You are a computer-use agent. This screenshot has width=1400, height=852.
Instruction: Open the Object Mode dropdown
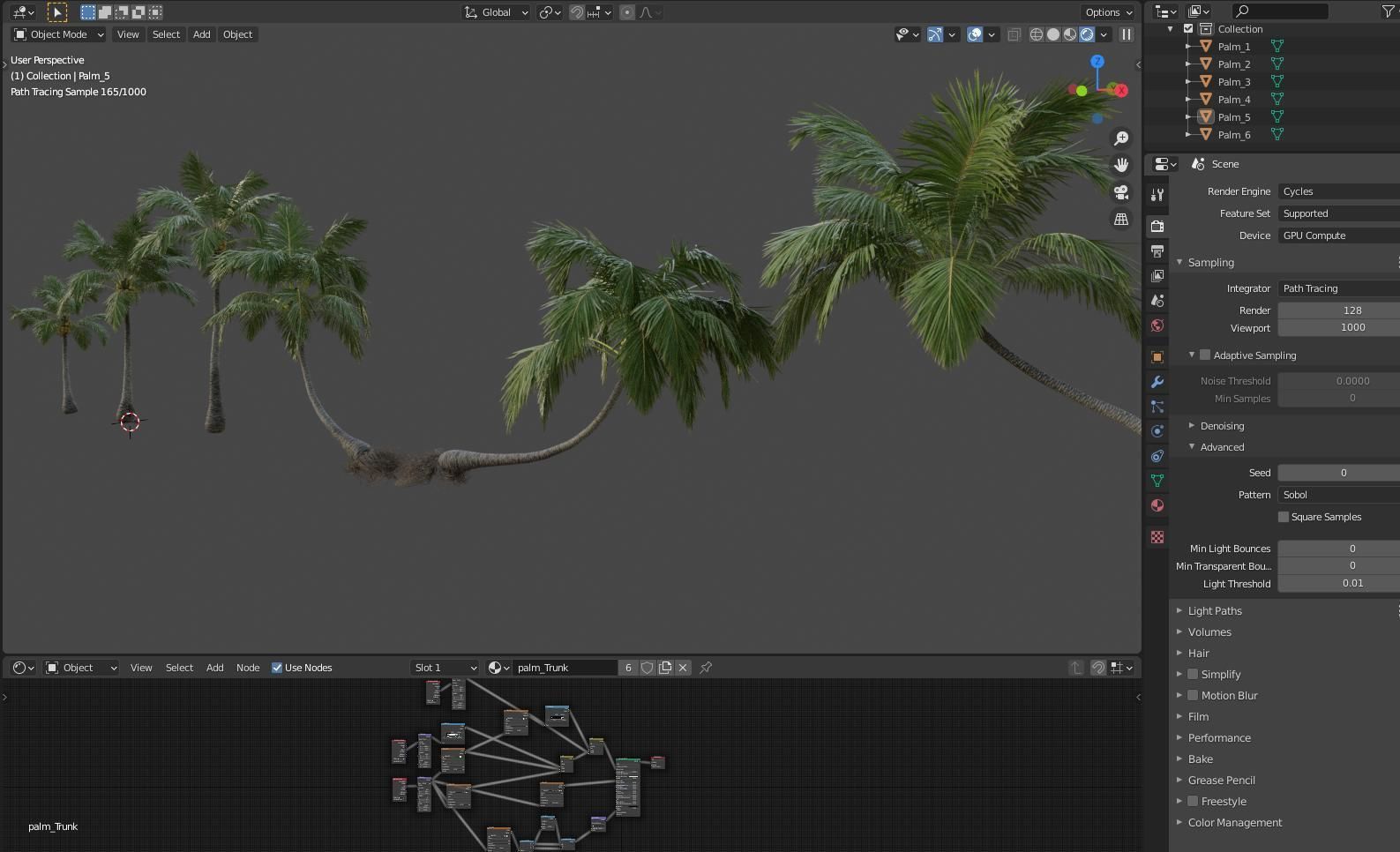(58, 34)
